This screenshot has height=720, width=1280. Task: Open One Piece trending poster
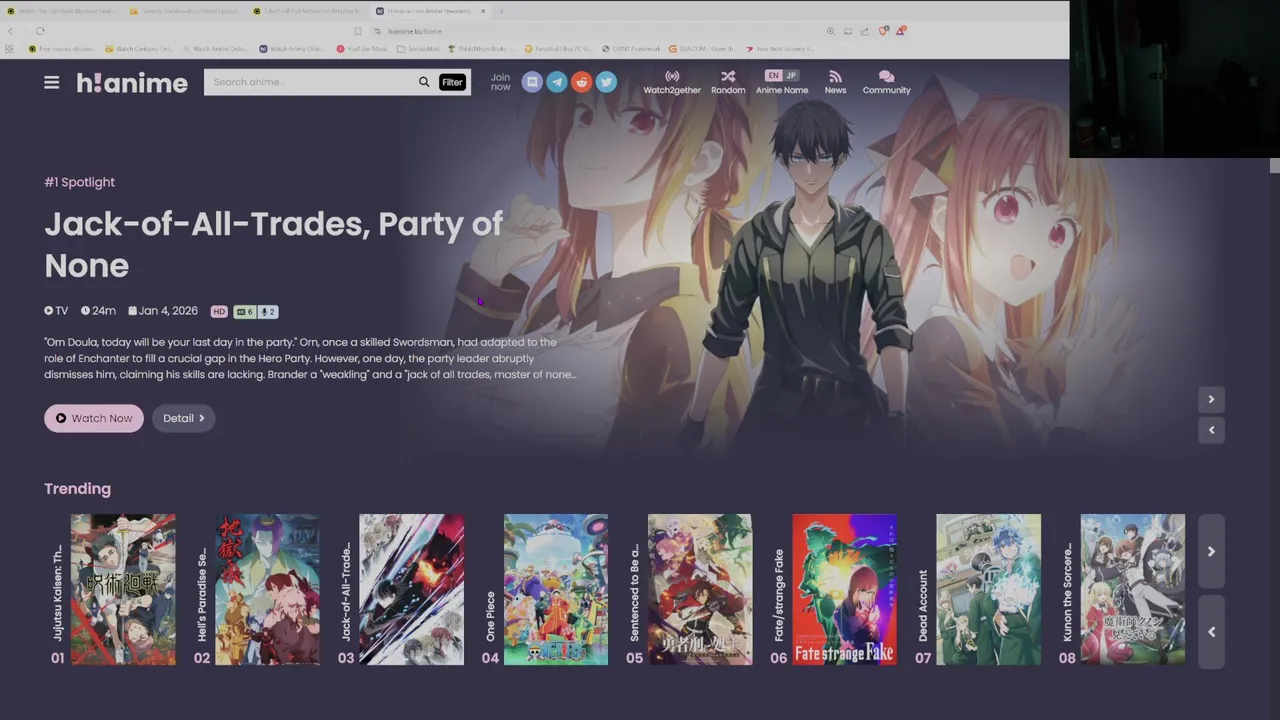pos(555,589)
